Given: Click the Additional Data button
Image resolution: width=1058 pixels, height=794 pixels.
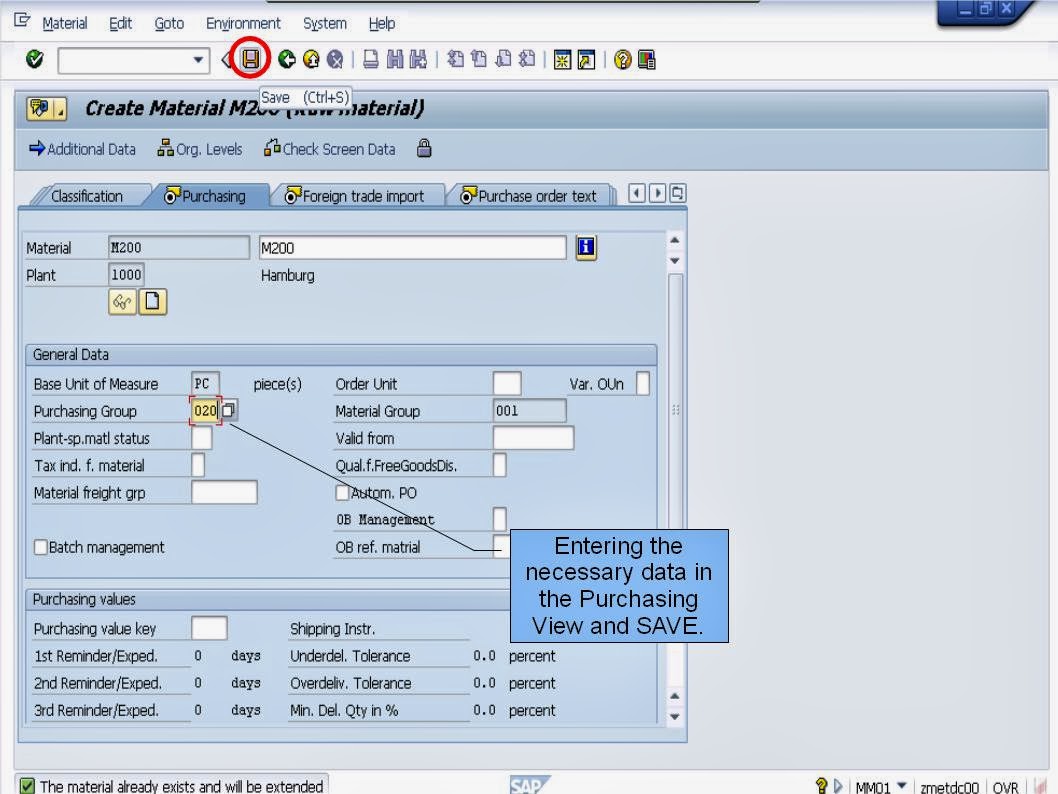Looking at the screenshot, I should pyautogui.click(x=81, y=148).
